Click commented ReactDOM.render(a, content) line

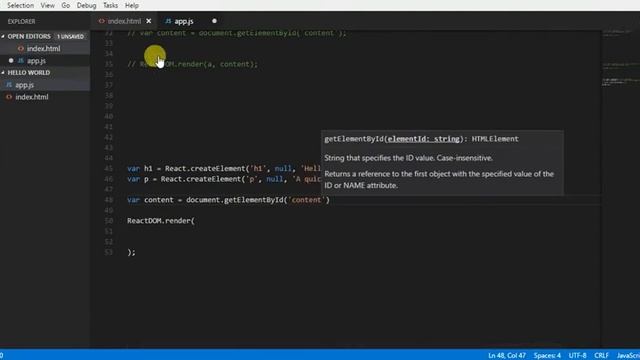coord(193,64)
